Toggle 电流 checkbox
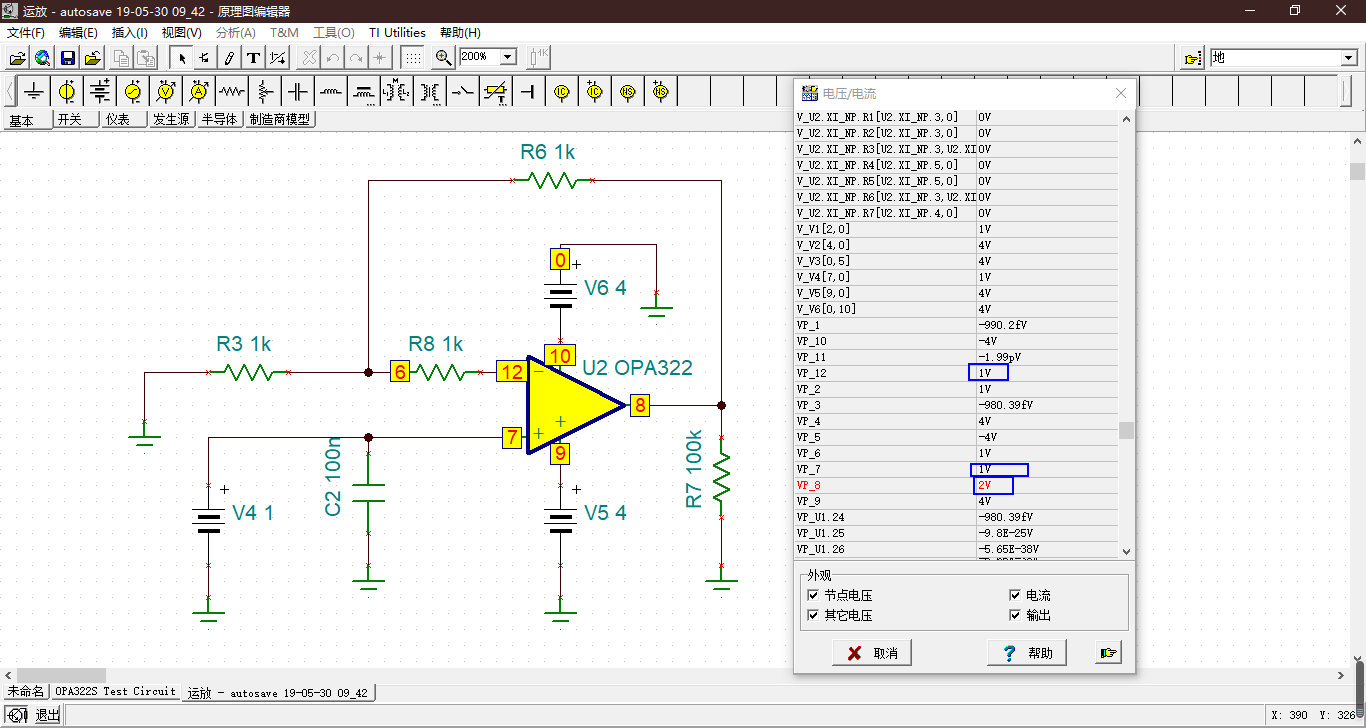The height and width of the screenshot is (728, 1366). (1015, 595)
